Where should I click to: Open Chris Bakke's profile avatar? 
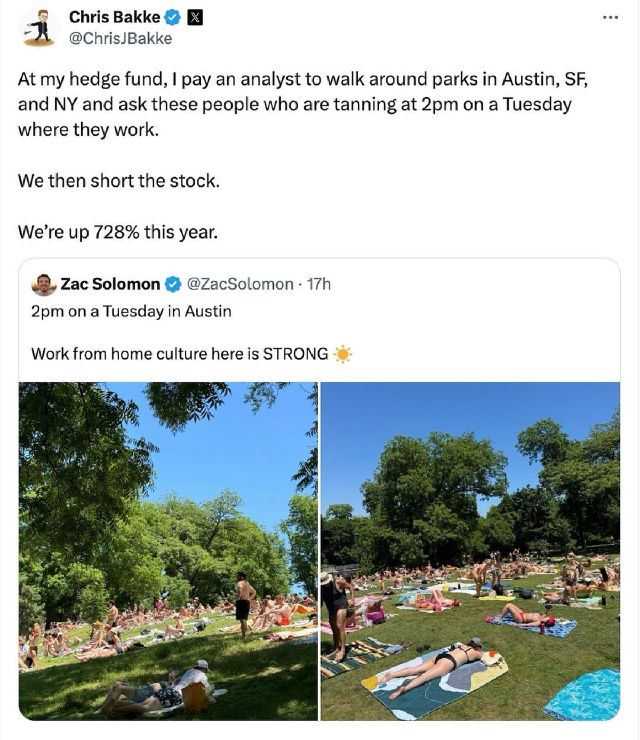tap(38, 27)
